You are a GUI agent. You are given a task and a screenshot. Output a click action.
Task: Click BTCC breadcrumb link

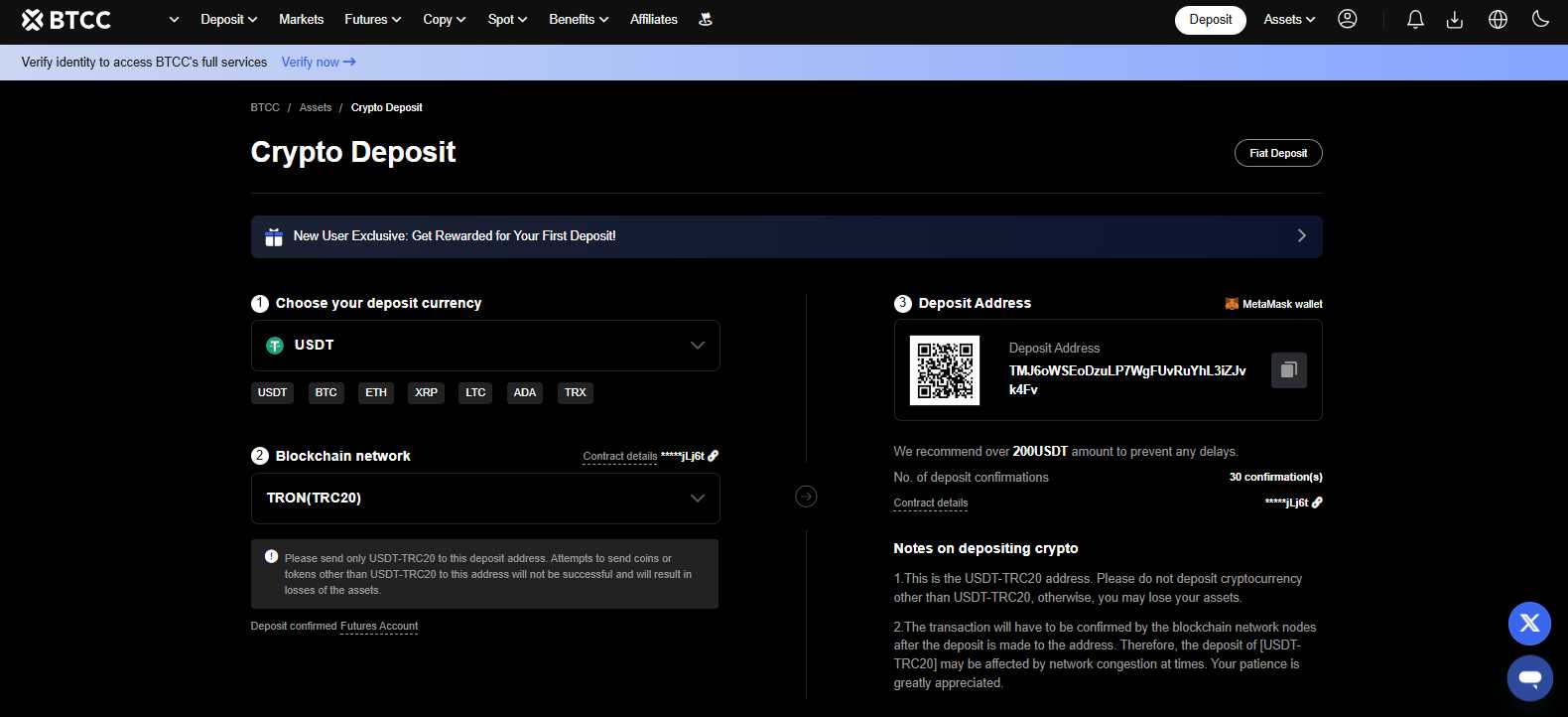coord(265,107)
